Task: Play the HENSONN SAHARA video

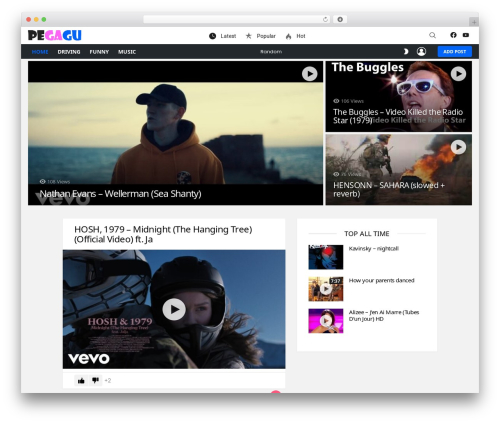Action: pos(458,147)
